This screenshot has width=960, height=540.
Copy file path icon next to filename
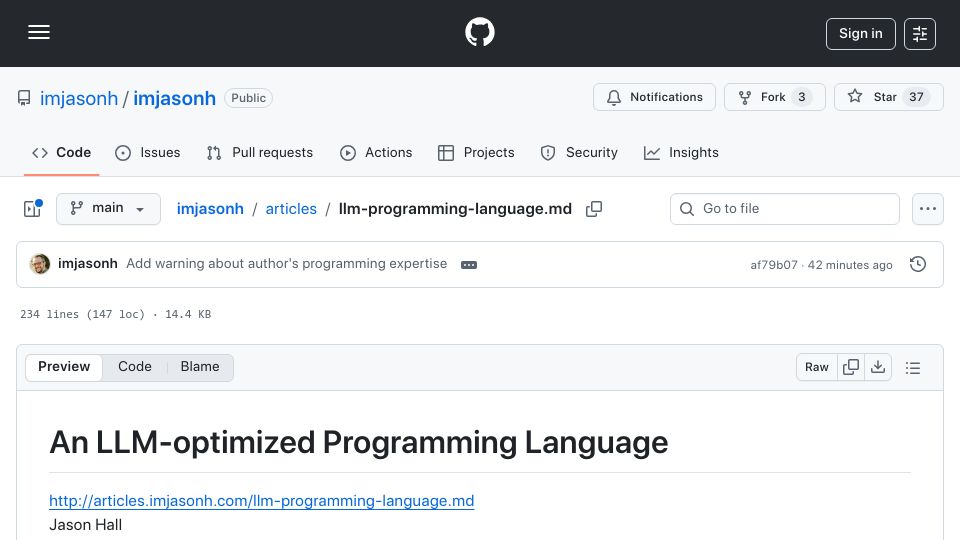[x=594, y=209]
